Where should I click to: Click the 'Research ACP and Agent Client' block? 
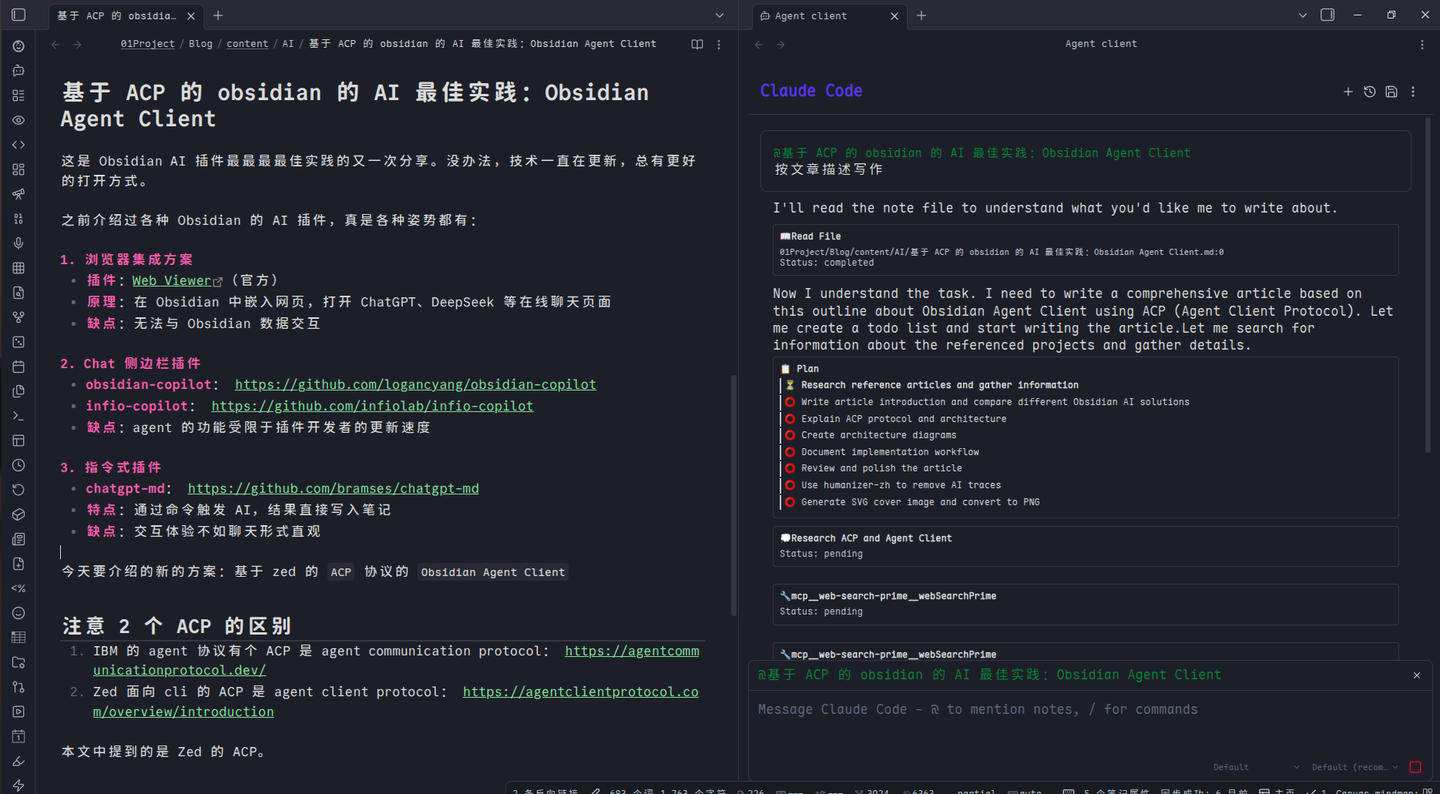point(1085,546)
